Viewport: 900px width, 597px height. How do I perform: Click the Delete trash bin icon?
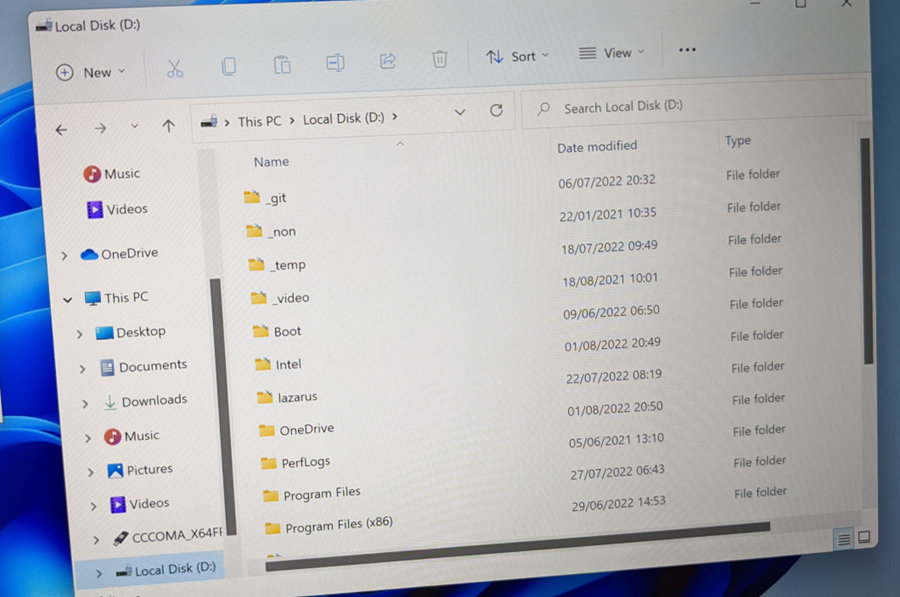440,59
